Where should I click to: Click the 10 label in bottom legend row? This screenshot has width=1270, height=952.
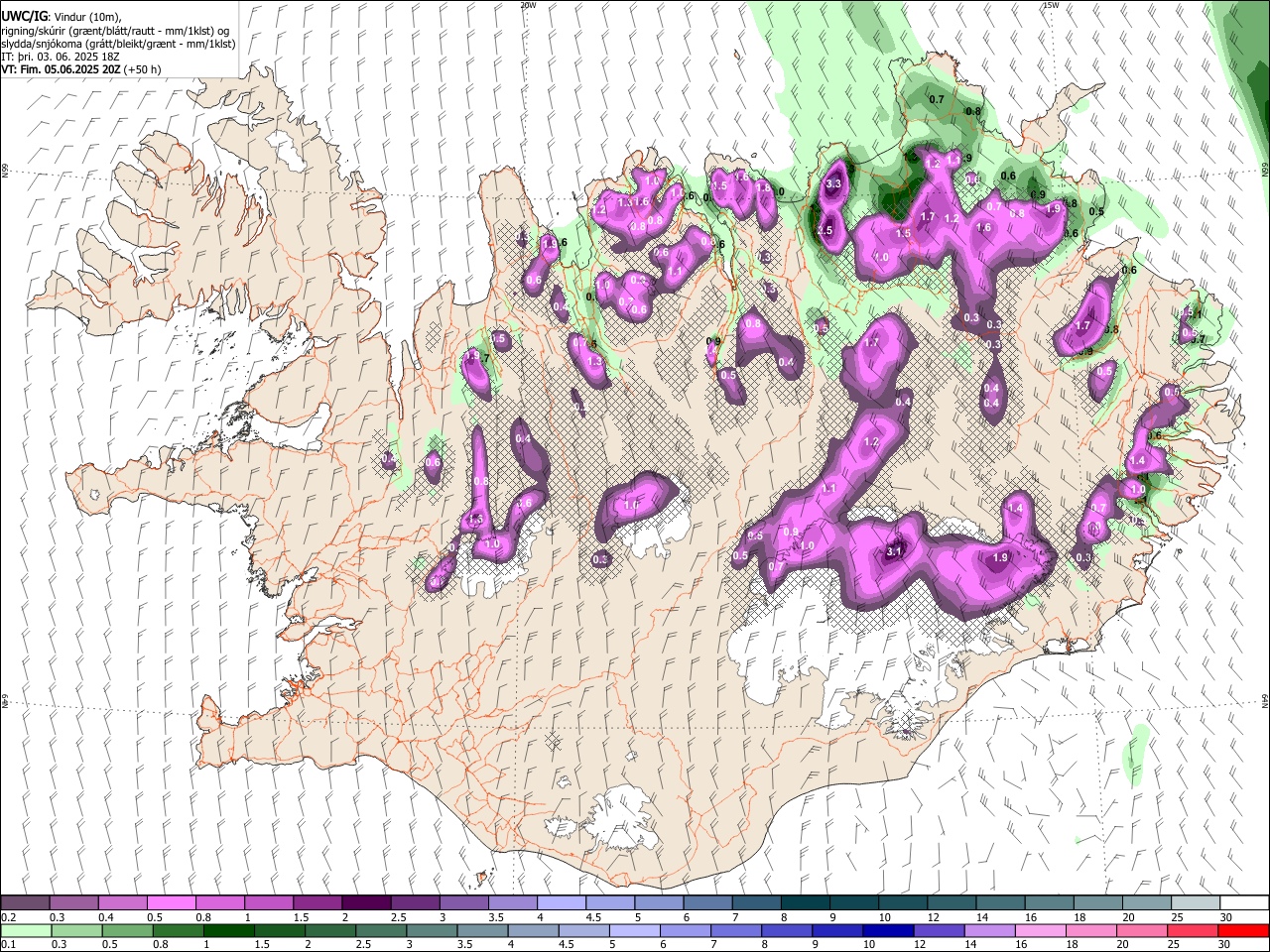(869, 944)
